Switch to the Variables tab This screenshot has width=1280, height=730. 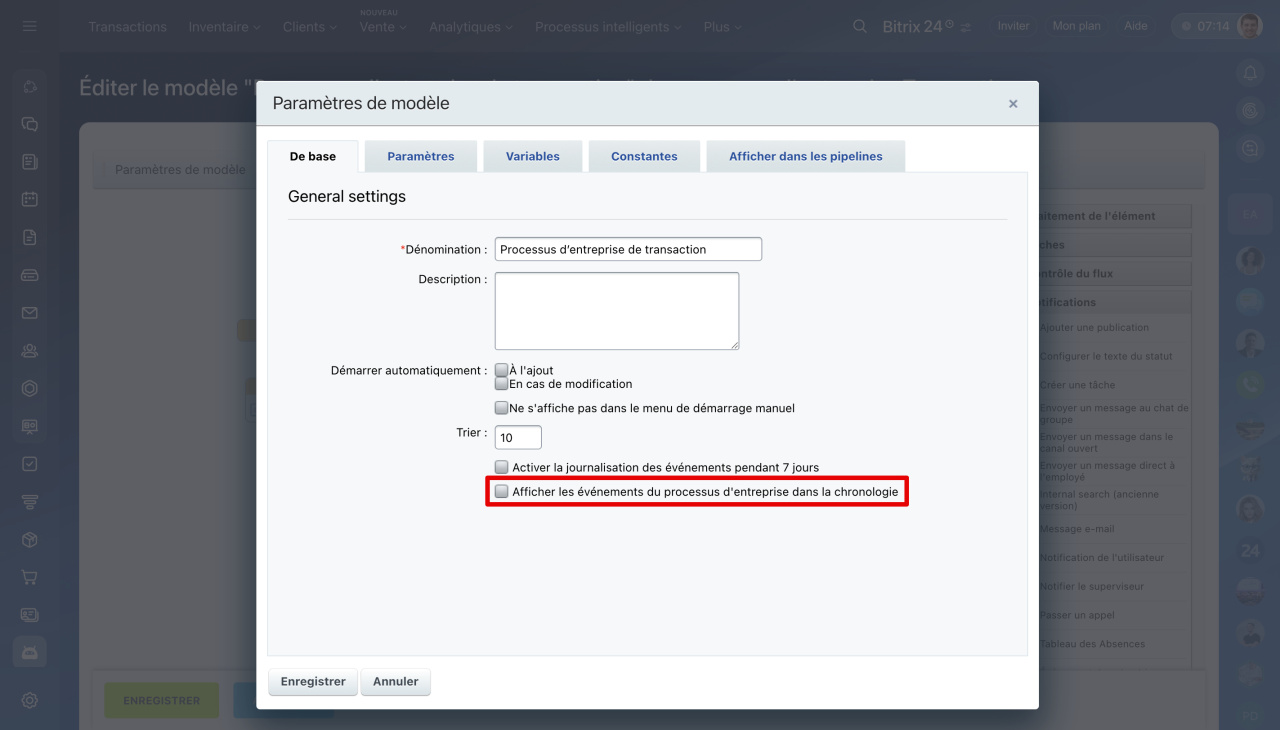point(532,156)
